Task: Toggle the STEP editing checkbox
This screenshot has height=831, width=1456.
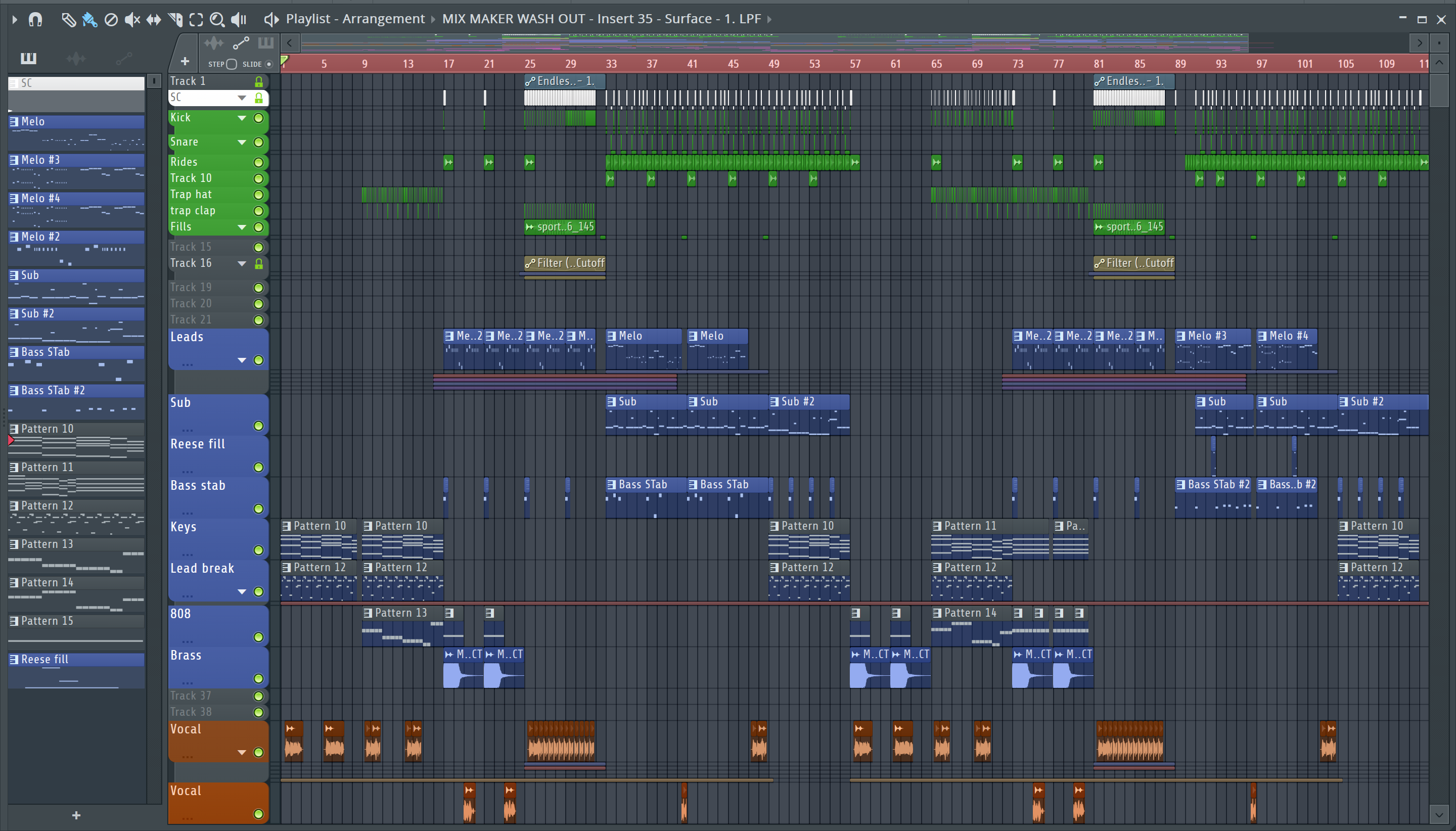Action: point(231,64)
